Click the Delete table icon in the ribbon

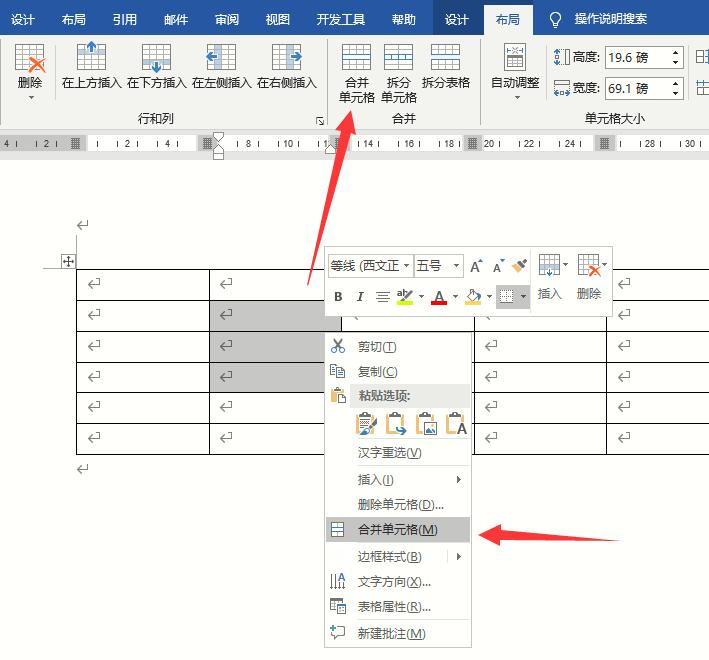(x=30, y=58)
